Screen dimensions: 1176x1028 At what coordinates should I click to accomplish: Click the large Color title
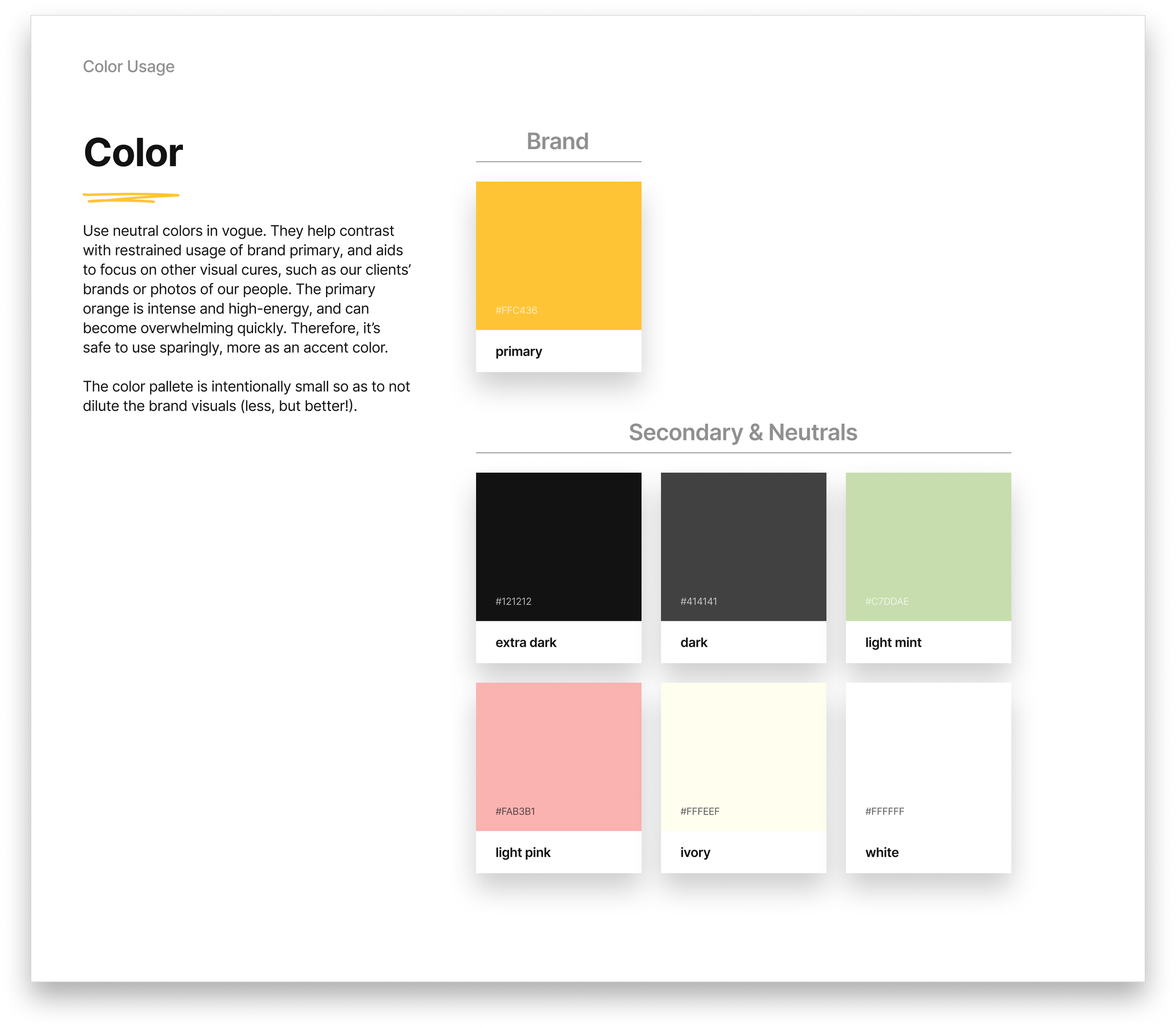[133, 152]
